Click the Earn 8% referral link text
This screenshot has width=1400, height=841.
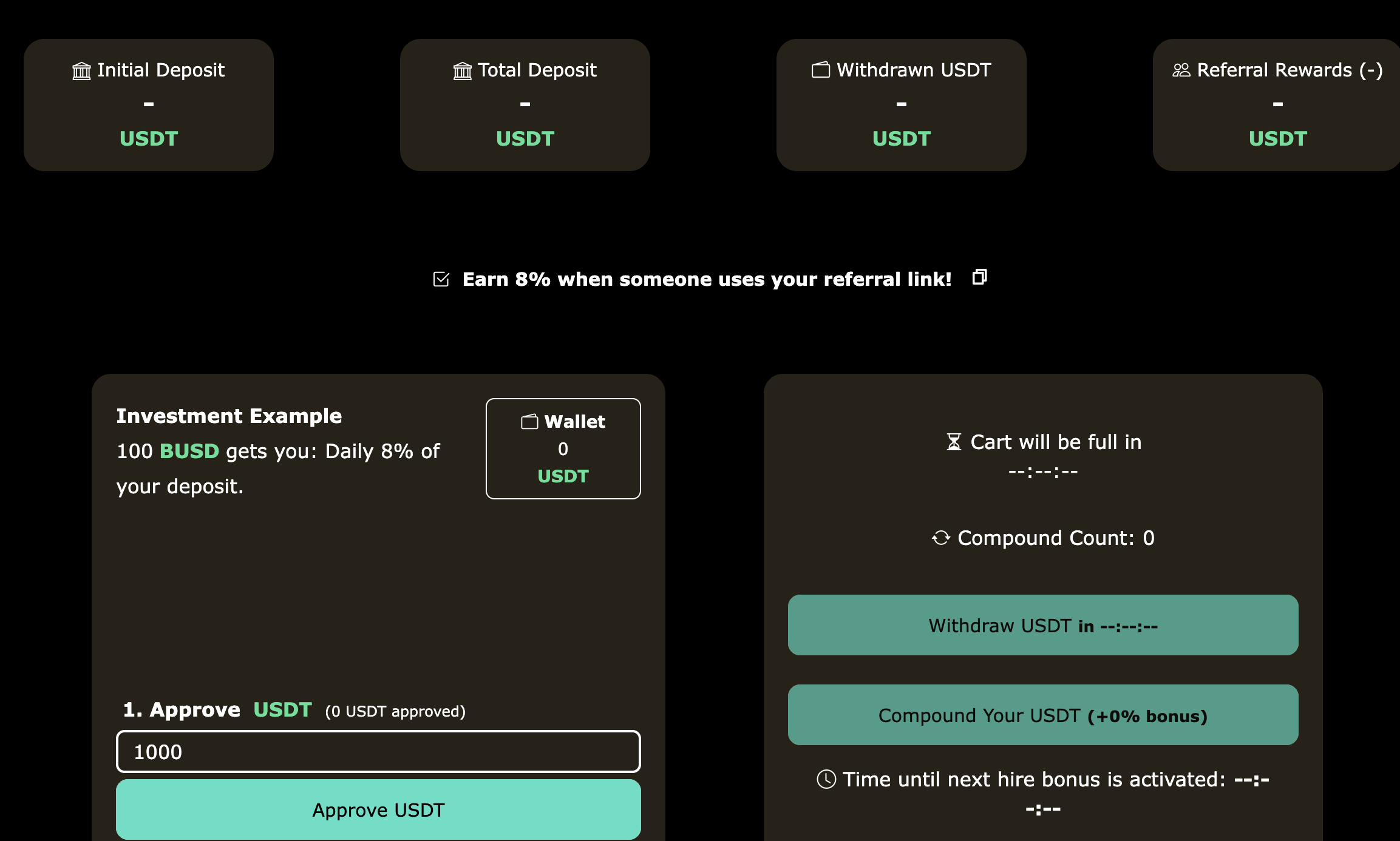coord(707,279)
